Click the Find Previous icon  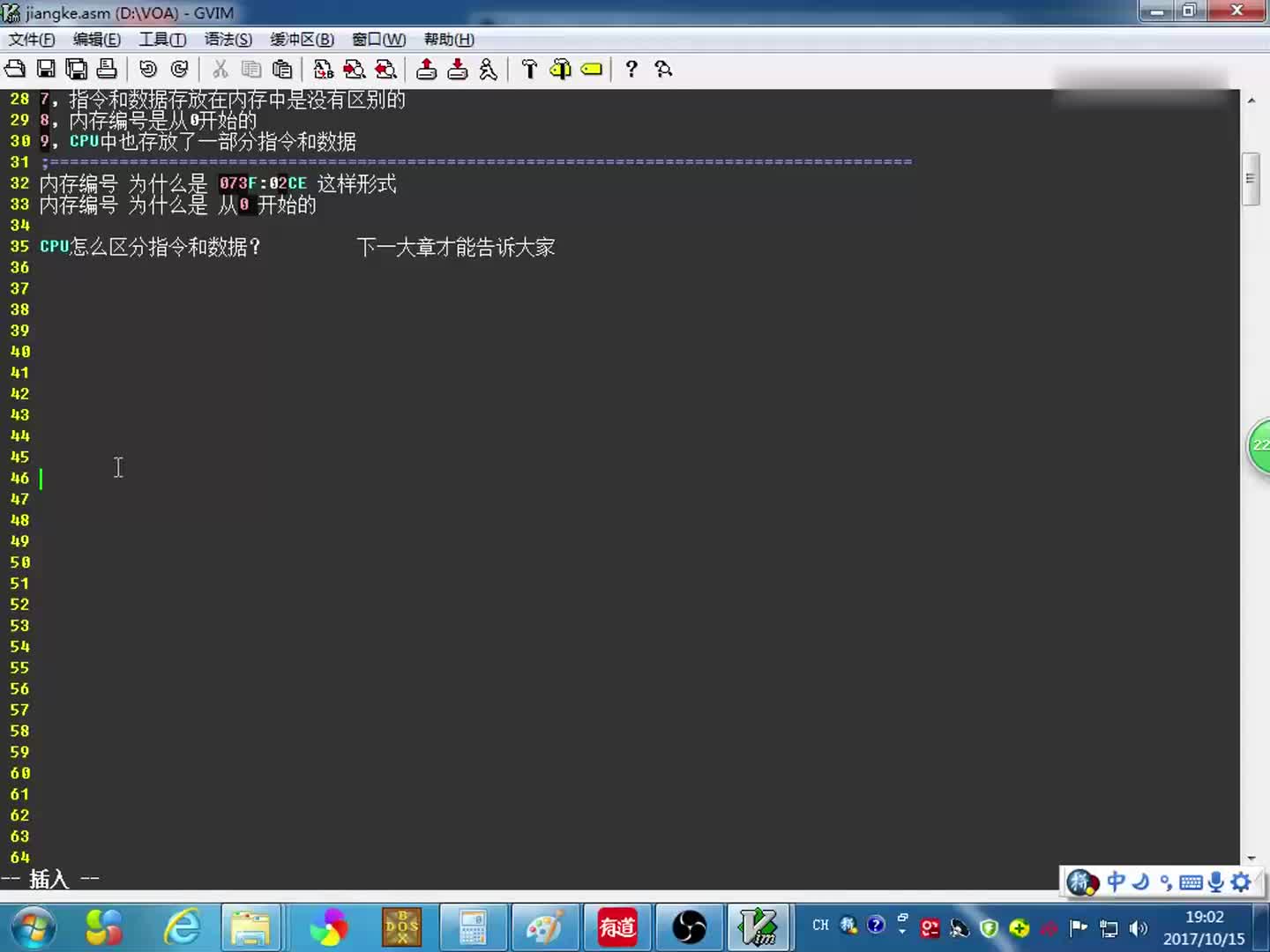385,69
